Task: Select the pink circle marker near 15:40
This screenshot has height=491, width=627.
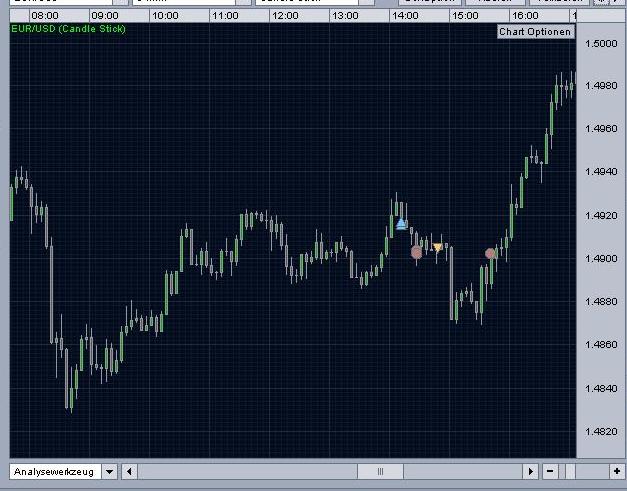Action: [490, 253]
